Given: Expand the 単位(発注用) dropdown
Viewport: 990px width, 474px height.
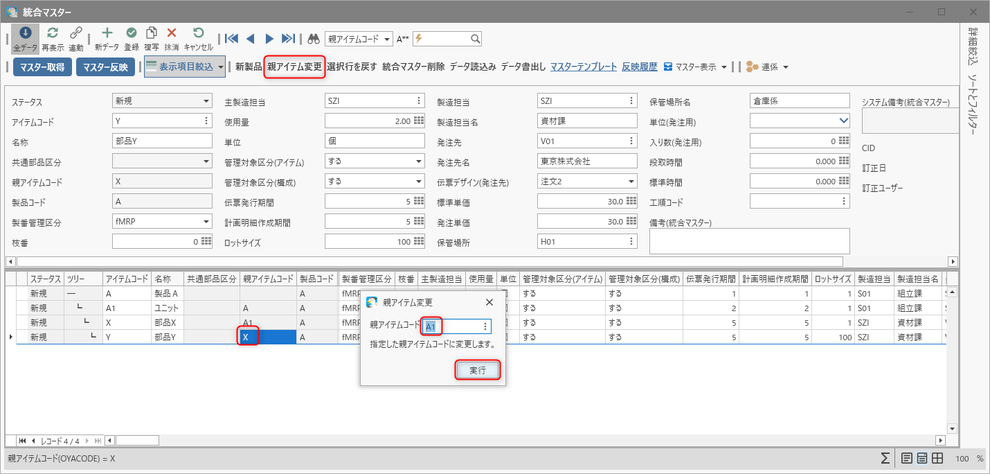Looking at the screenshot, I should pyautogui.click(x=844, y=121).
